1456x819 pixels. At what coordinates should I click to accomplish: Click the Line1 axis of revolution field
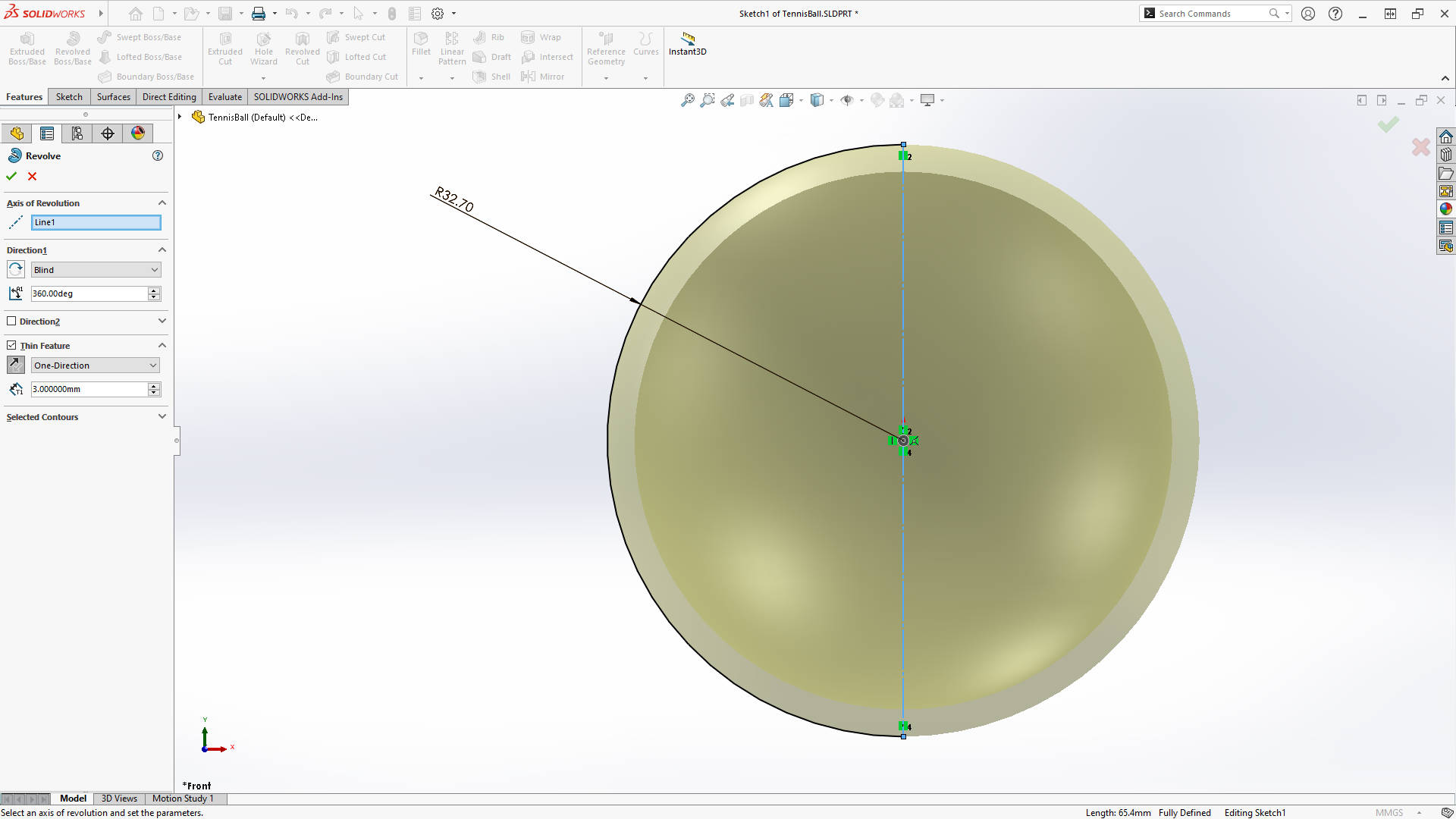pyautogui.click(x=96, y=222)
